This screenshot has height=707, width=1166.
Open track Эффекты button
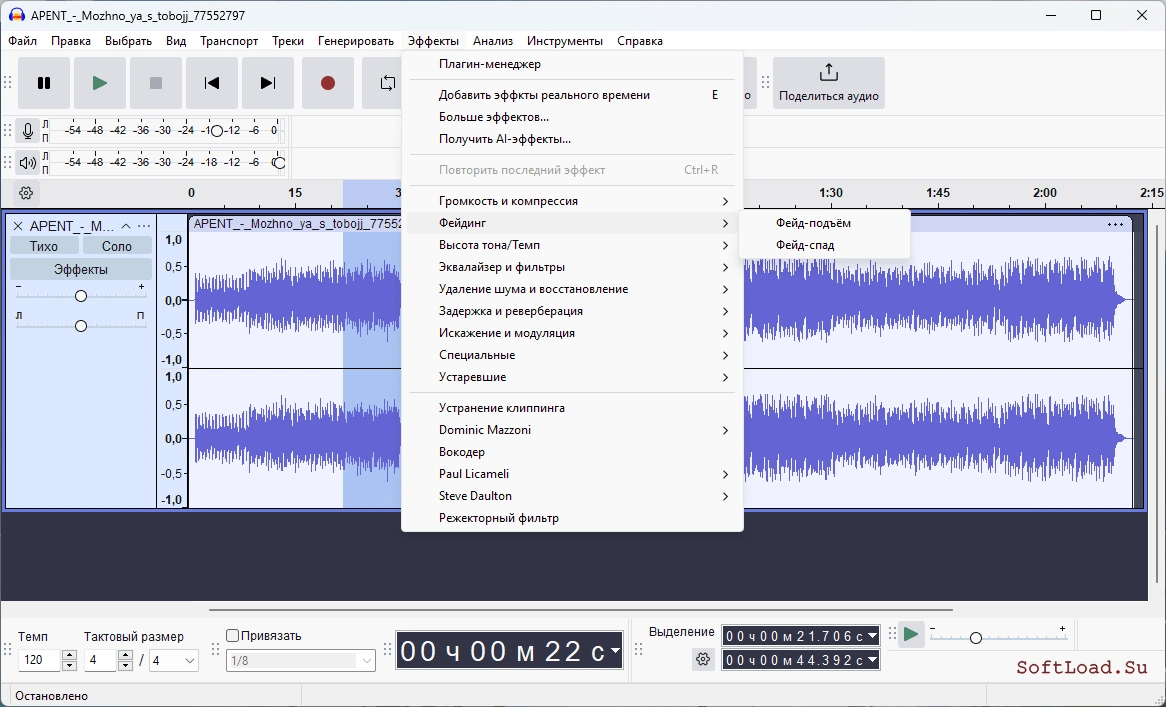click(x=81, y=269)
